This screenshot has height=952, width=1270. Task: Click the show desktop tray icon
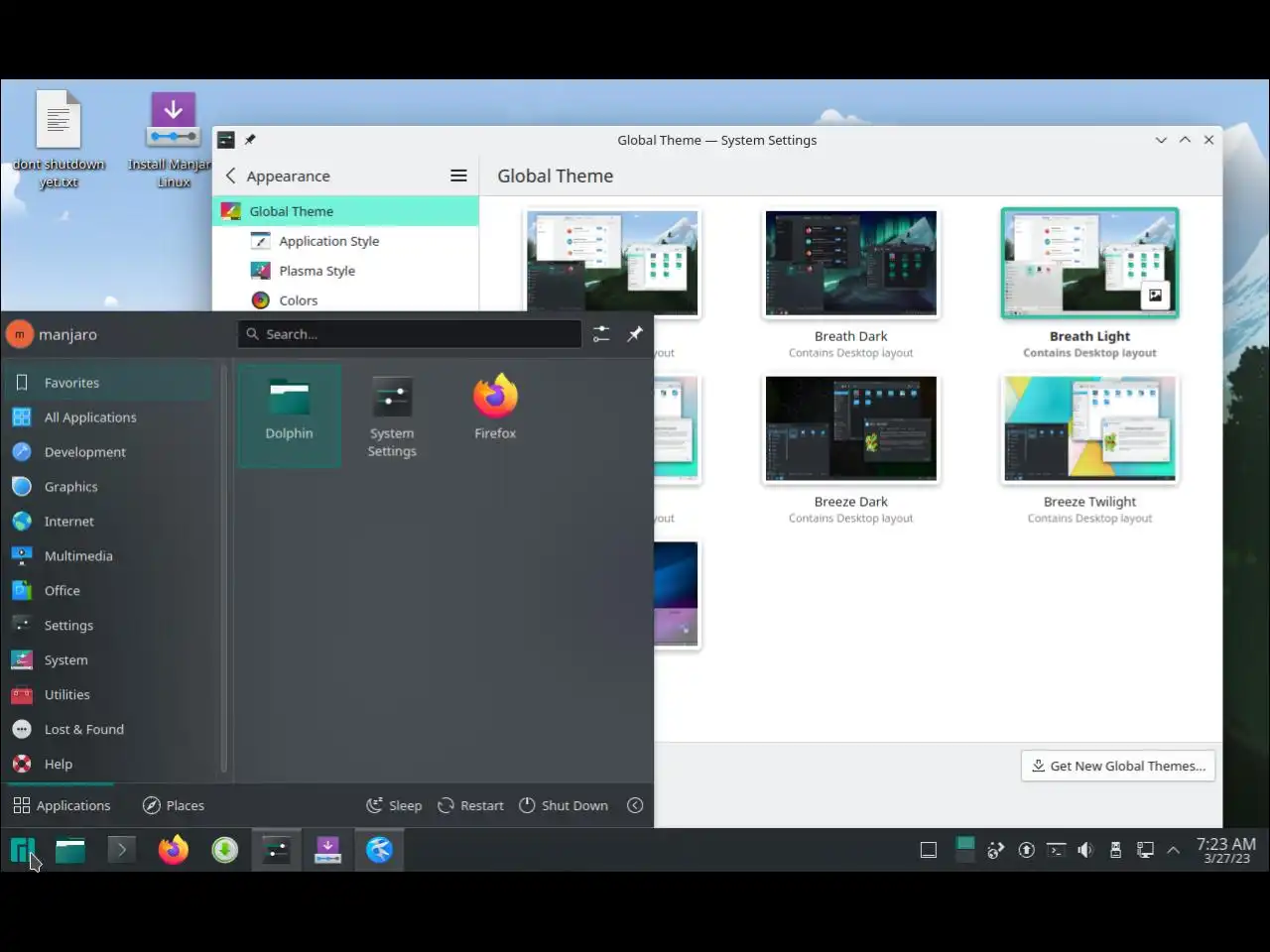pyautogui.click(x=929, y=850)
